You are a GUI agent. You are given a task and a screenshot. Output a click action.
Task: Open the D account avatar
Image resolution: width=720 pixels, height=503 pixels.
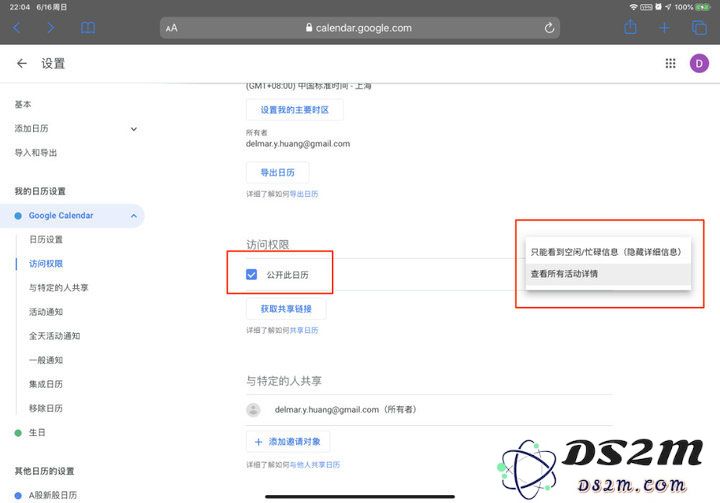[699, 63]
